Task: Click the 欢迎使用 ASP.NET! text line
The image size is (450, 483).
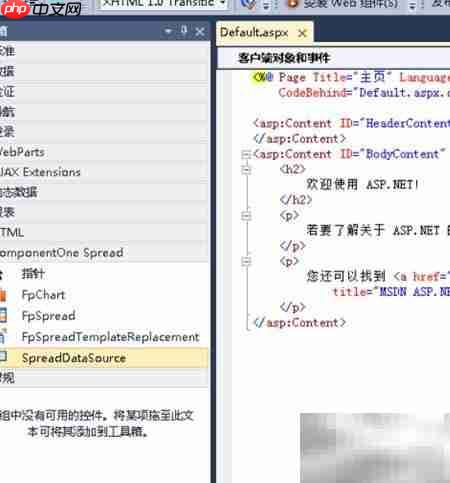Action: 362,184
